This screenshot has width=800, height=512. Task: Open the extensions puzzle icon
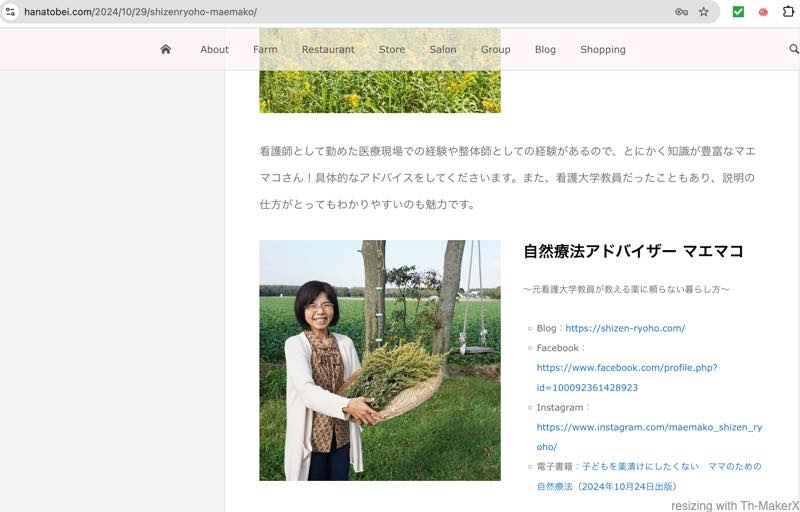(788, 11)
